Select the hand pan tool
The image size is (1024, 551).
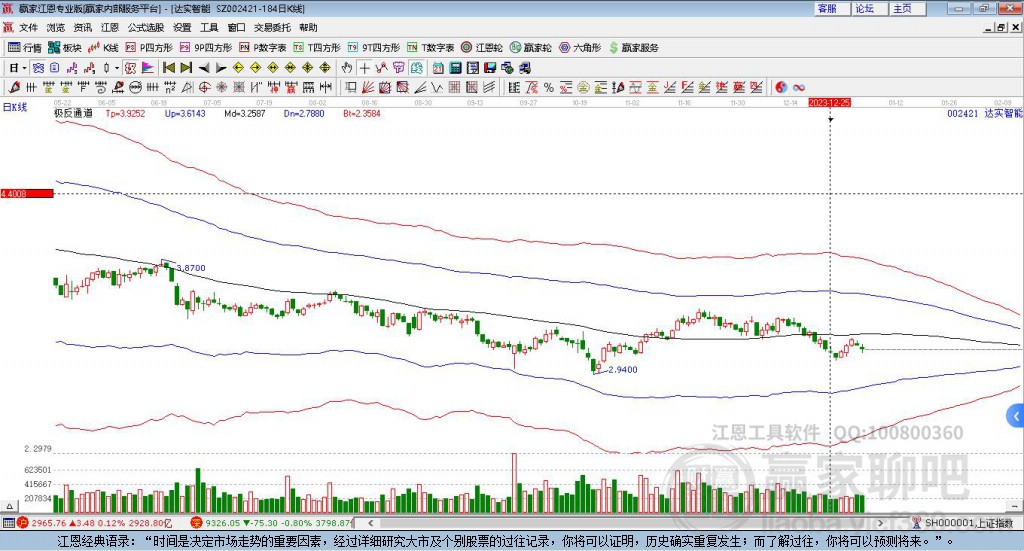click(347, 68)
